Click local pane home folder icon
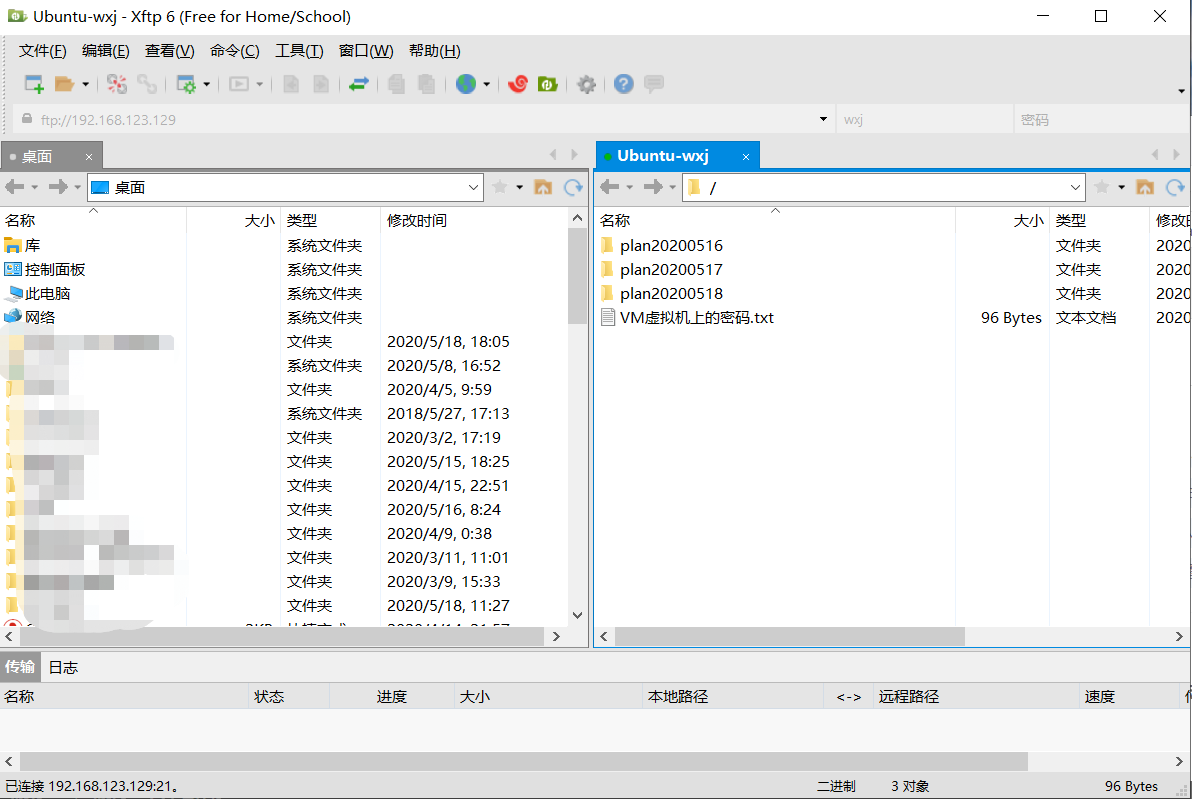This screenshot has width=1192, height=799. coord(543,187)
